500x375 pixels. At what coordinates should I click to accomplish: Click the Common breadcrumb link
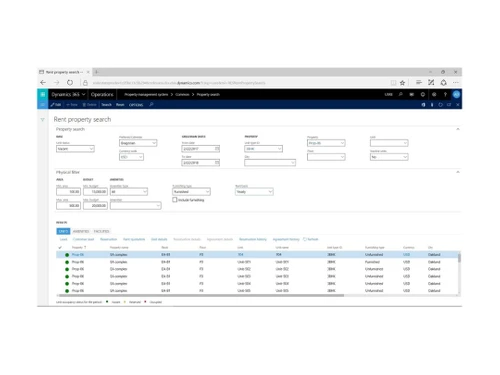(182, 95)
